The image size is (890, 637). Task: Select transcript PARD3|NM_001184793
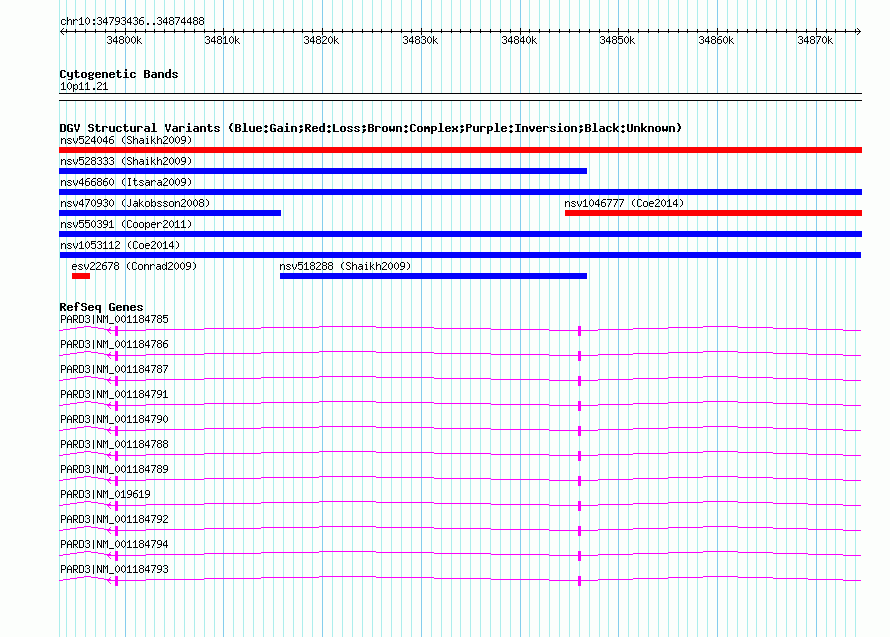(114, 569)
